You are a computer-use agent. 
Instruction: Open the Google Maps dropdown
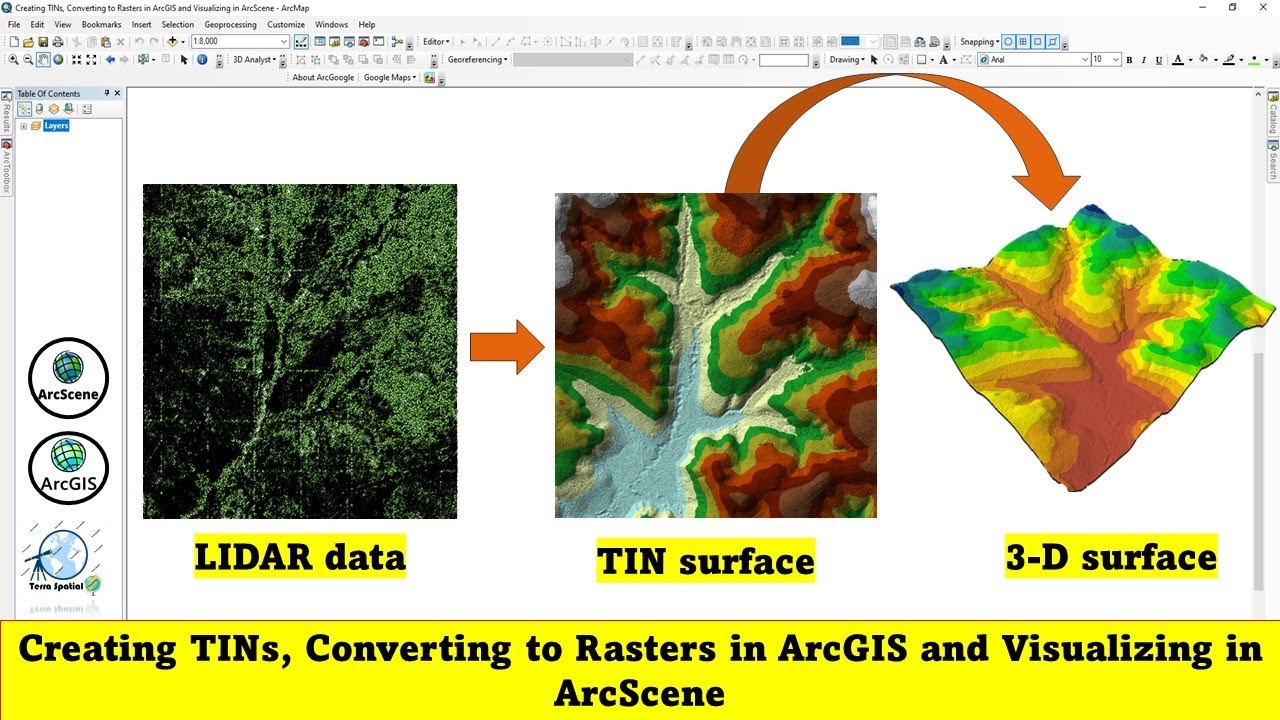pyautogui.click(x=390, y=78)
